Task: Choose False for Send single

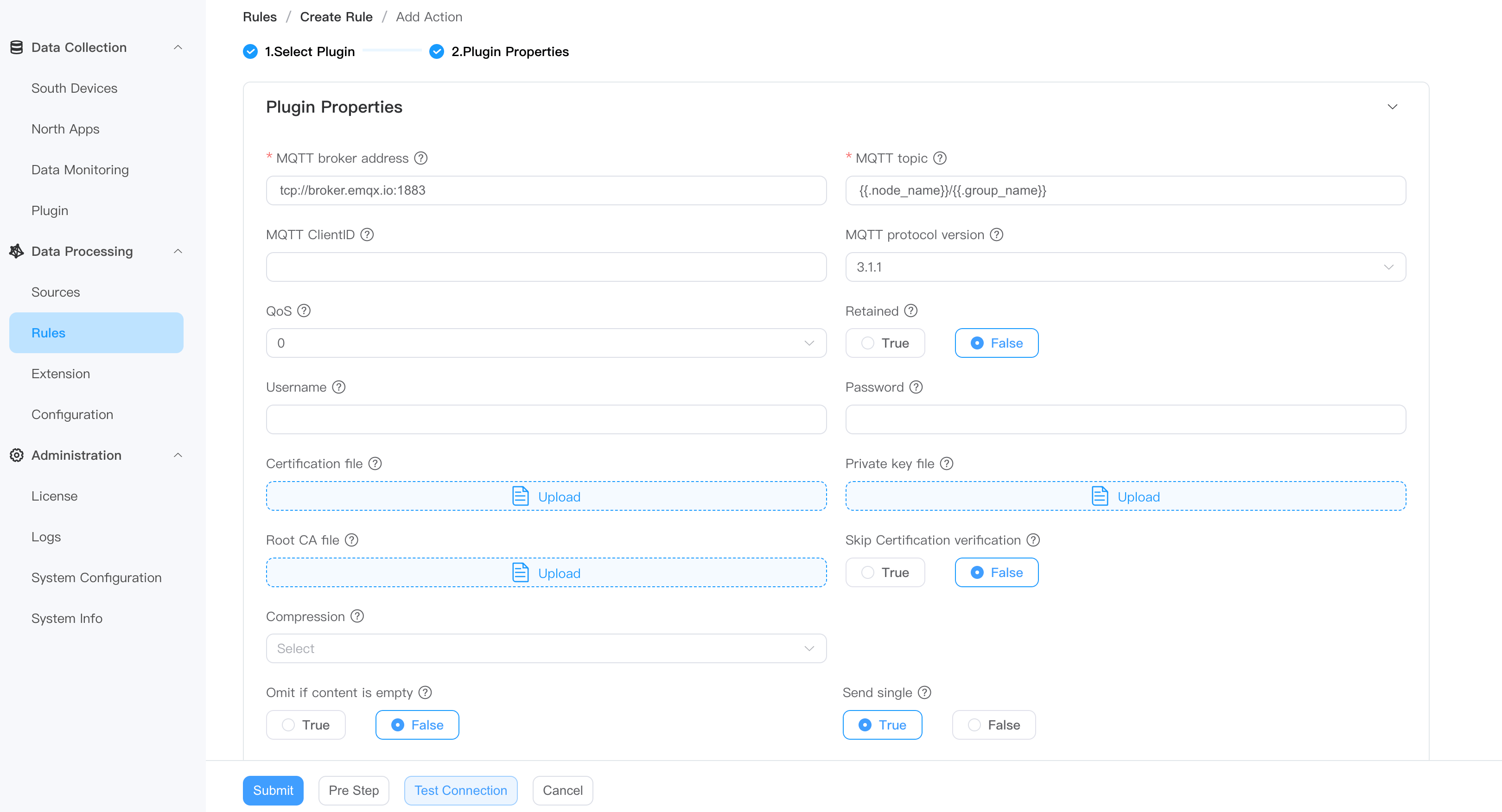Action: [993, 724]
